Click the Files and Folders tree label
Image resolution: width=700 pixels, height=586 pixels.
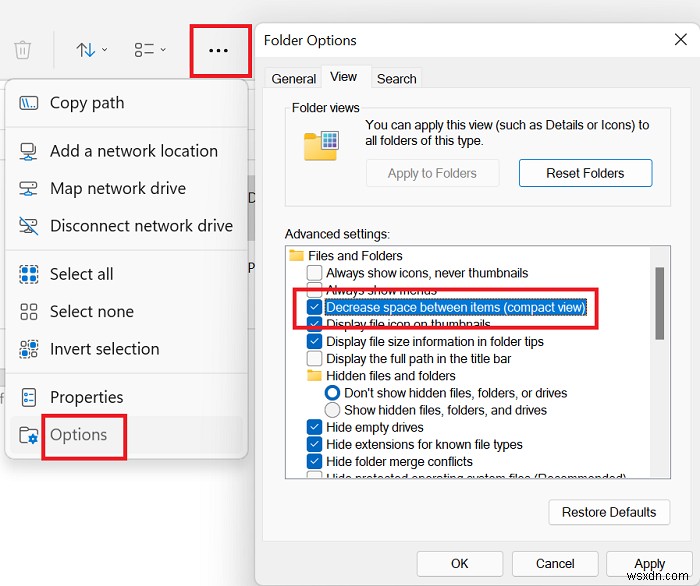pos(355,256)
